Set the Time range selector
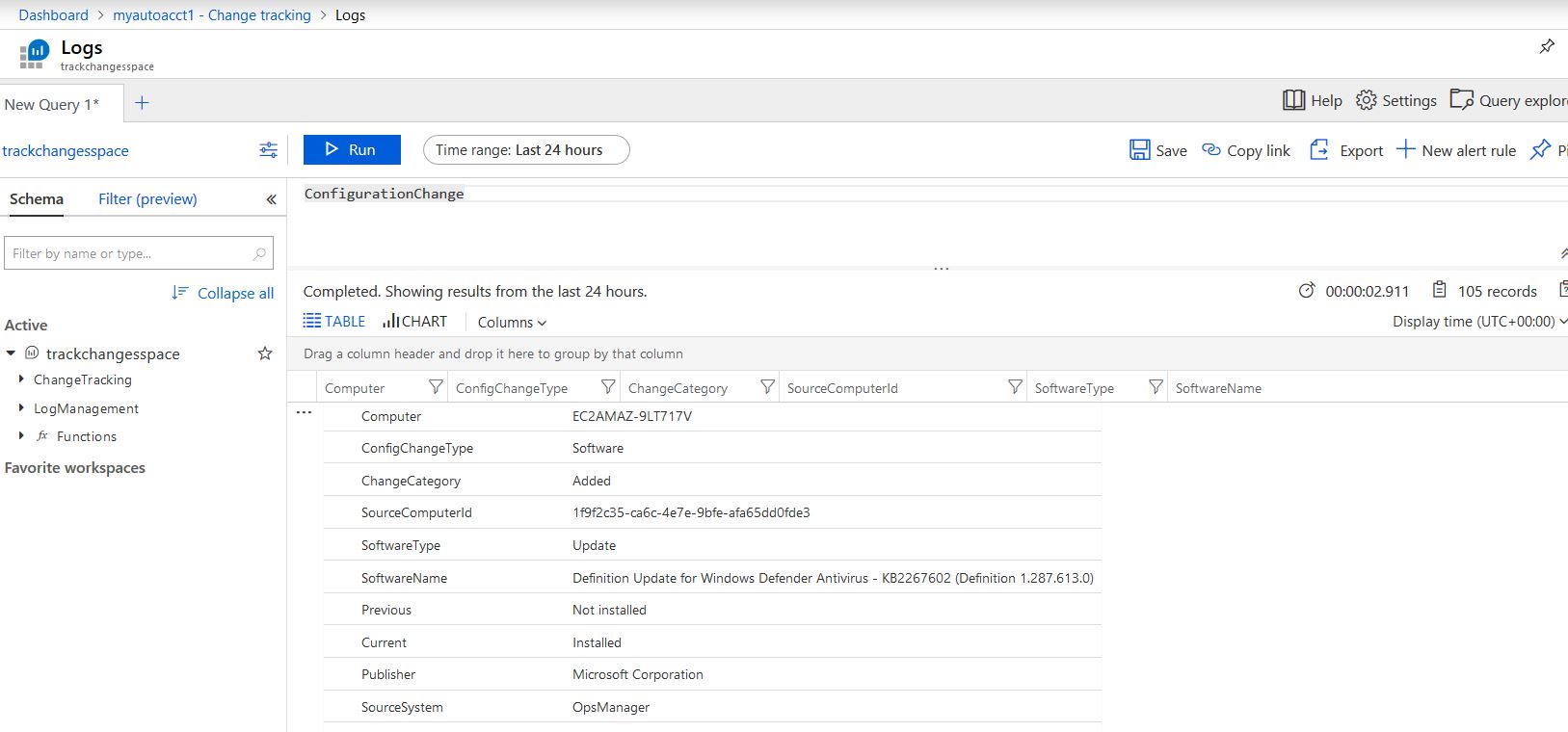The width and height of the screenshot is (1568, 732). click(526, 149)
